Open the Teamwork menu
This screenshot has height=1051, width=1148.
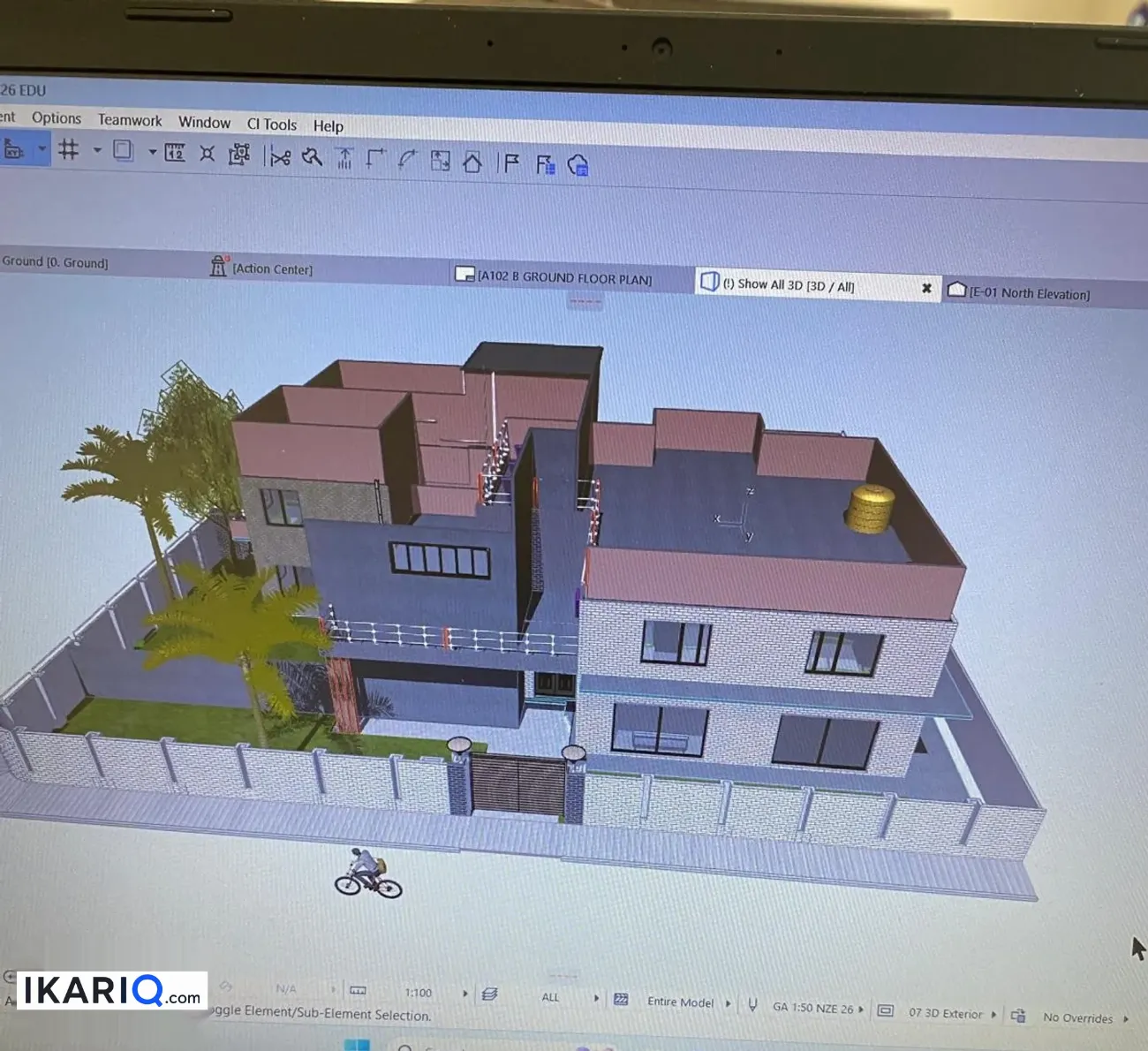click(x=130, y=120)
